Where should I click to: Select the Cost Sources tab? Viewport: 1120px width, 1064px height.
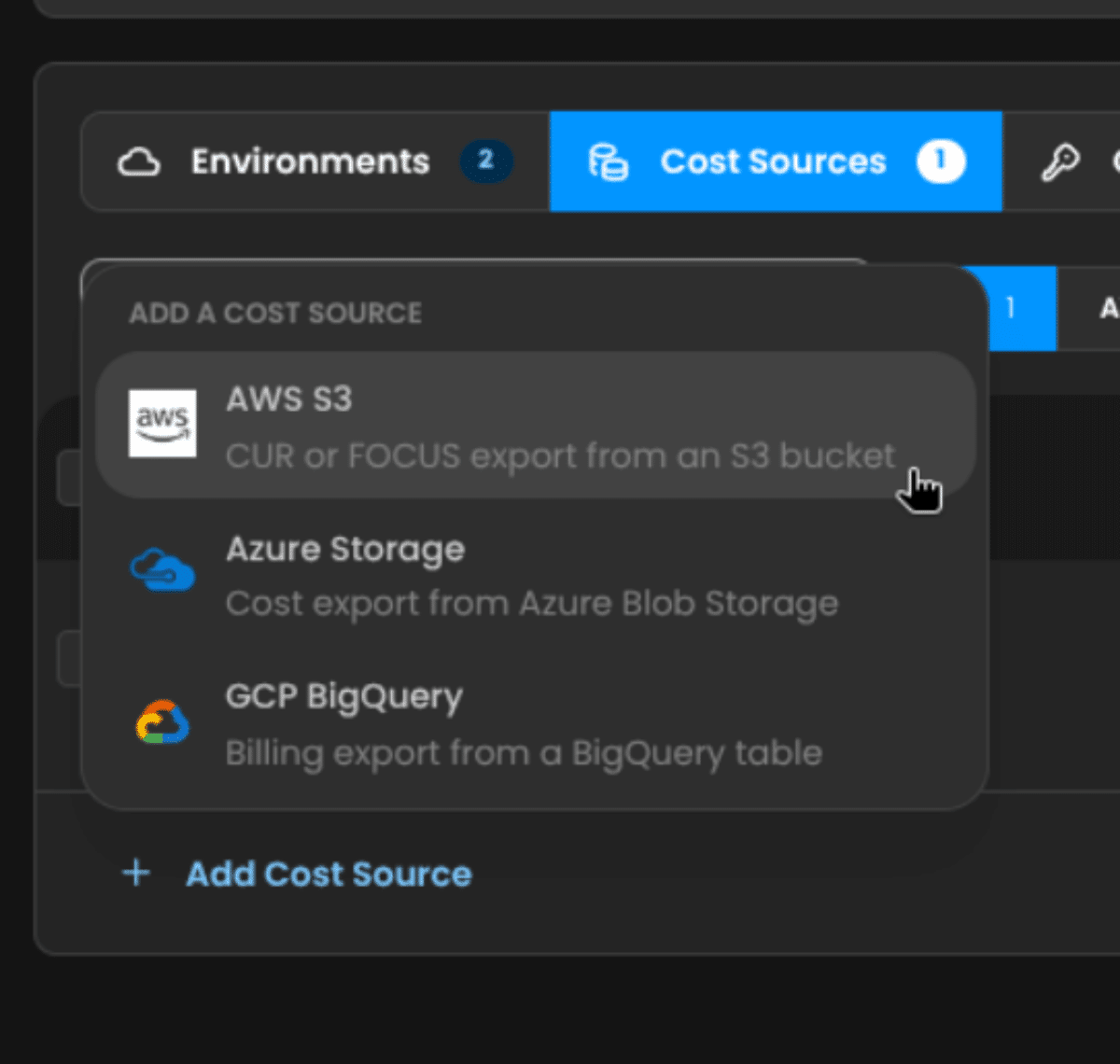tap(776, 161)
